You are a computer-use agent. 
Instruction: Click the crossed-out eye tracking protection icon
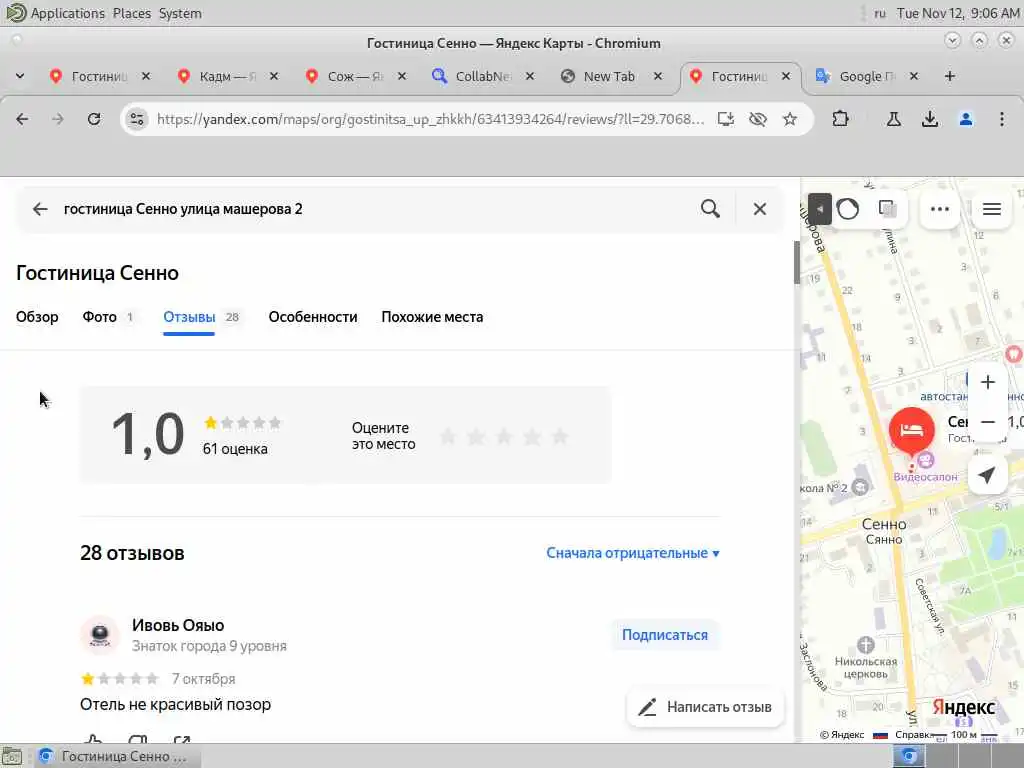(x=758, y=119)
